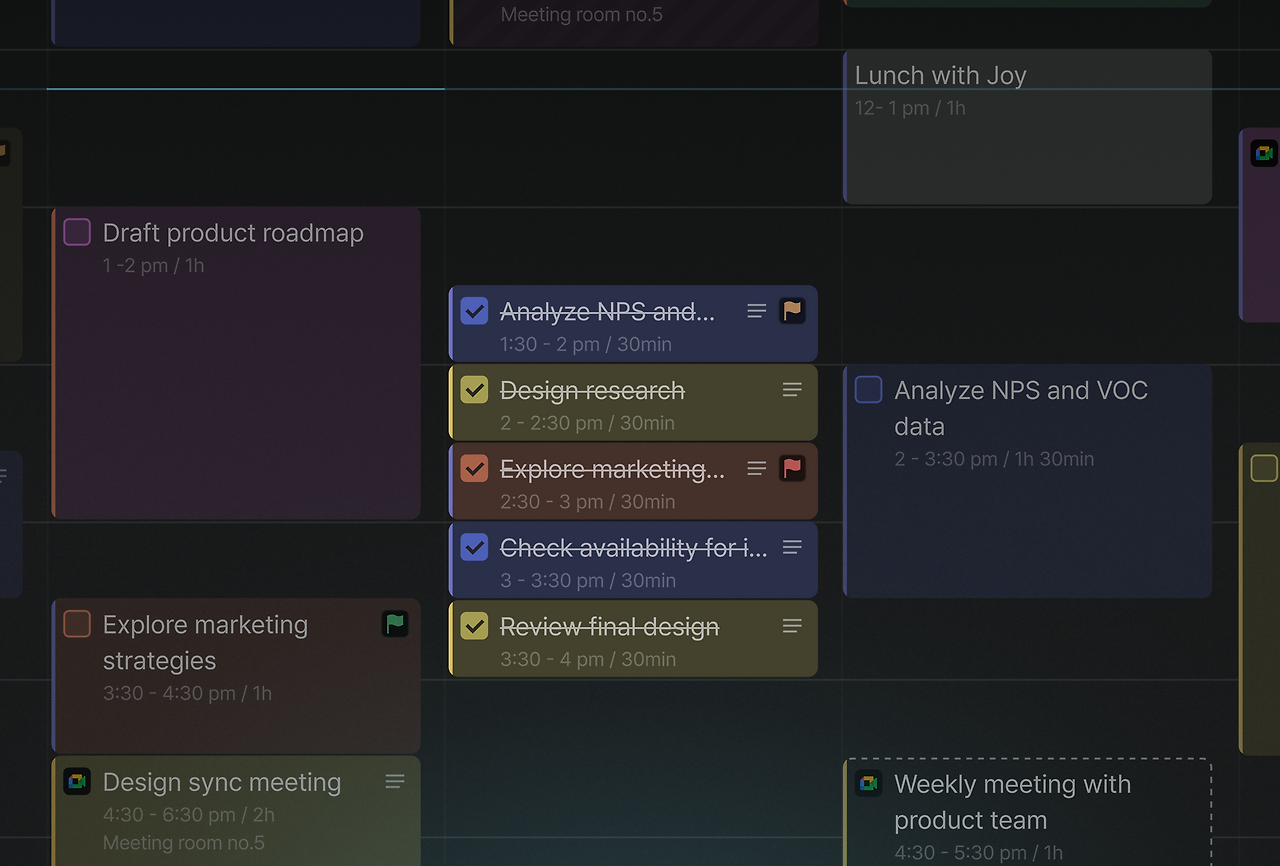Click the '3:30 - 4:30 pm / 1h' time

[187, 694]
